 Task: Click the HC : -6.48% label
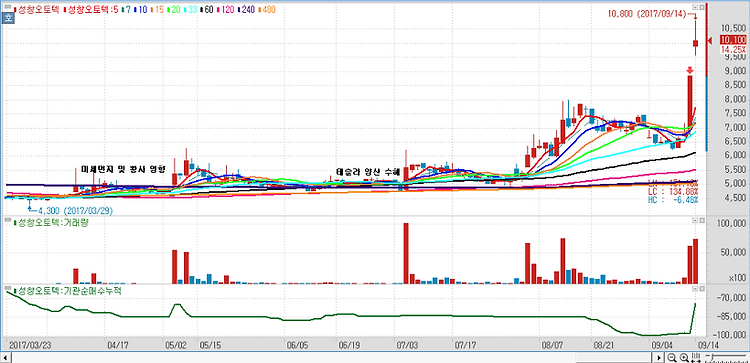pos(672,200)
